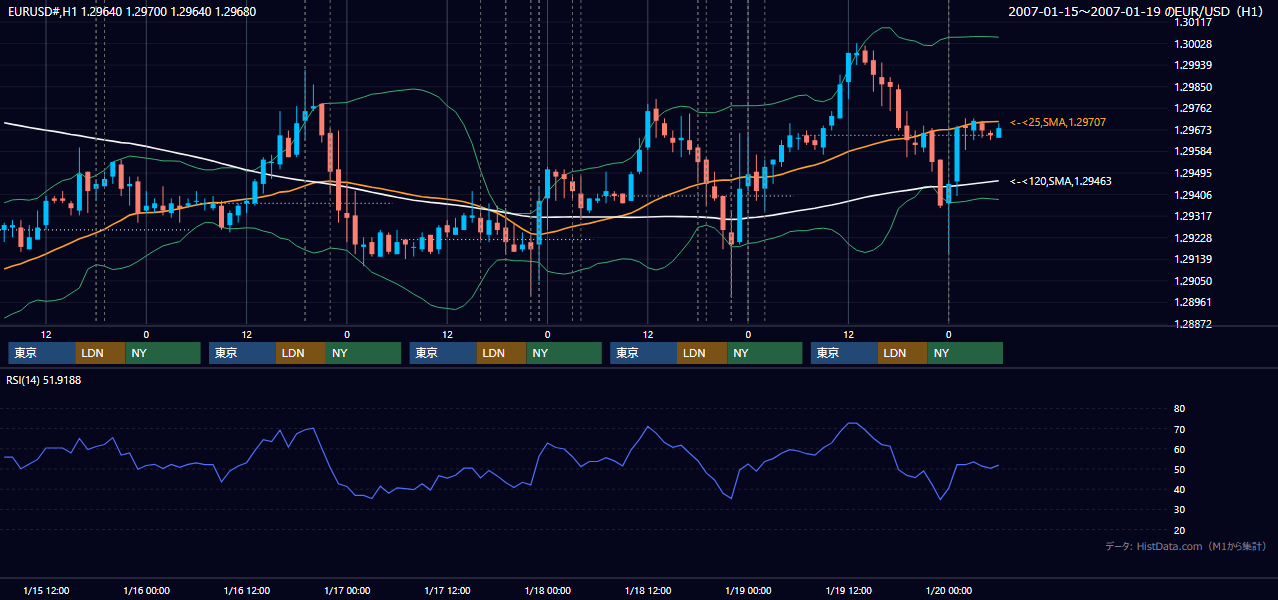
Task: Select the 1/18 12:00 date label
Action: [648, 591]
